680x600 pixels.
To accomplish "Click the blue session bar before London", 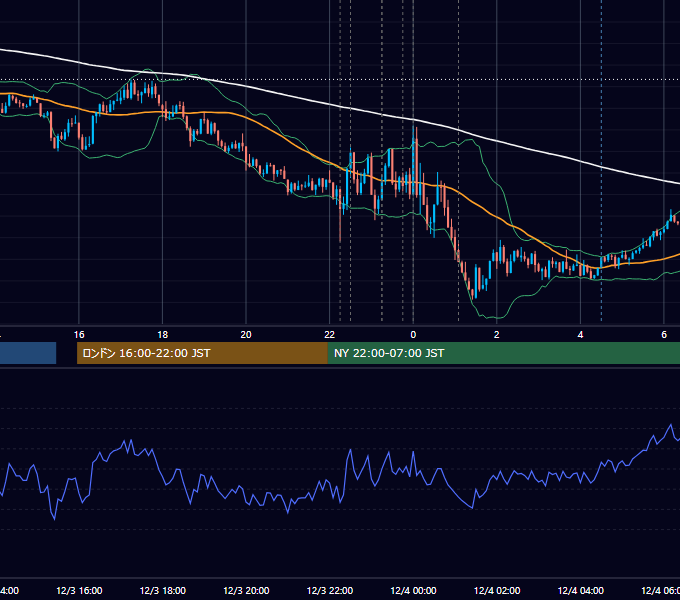I will click(x=28, y=353).
